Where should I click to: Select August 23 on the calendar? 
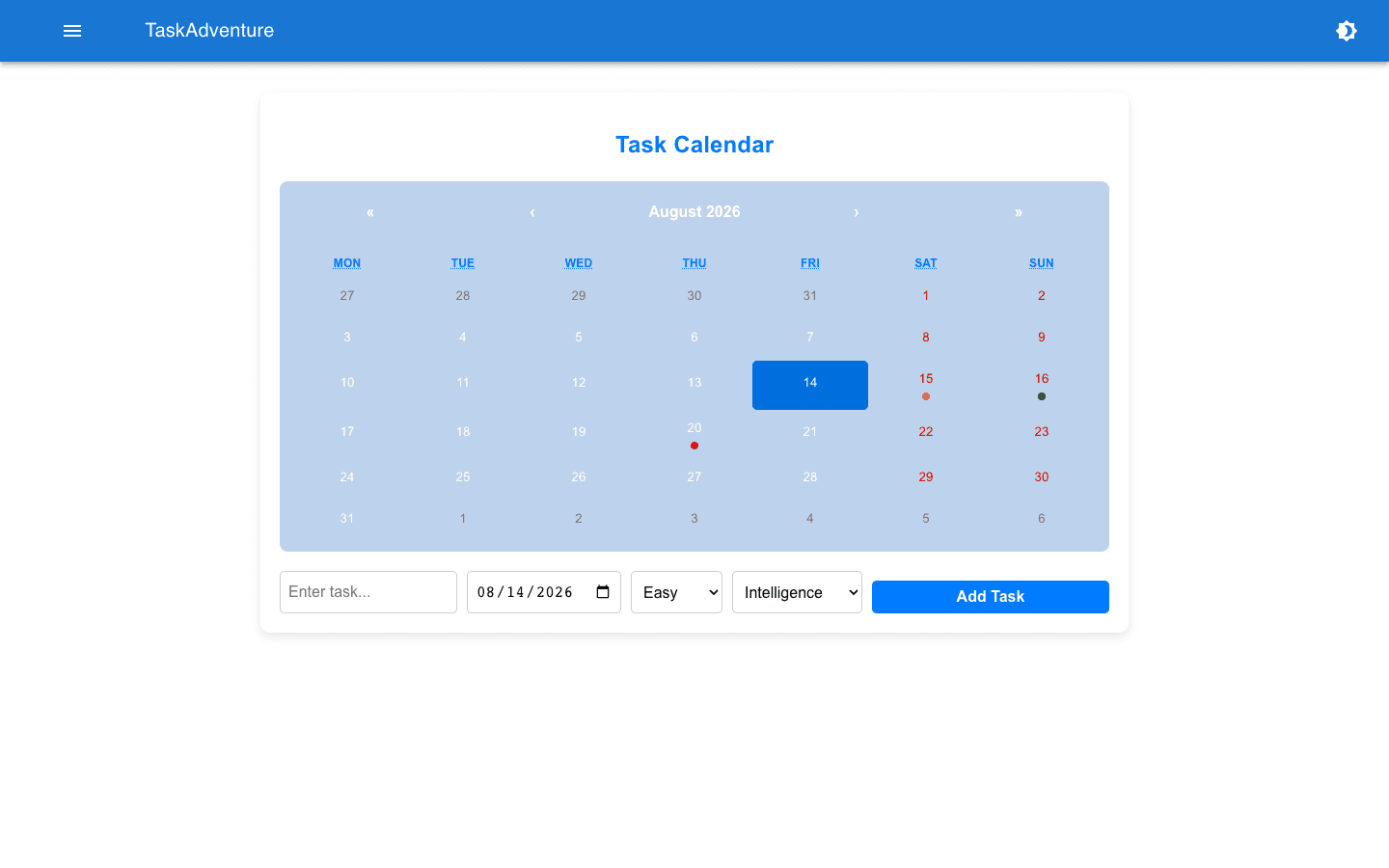tap(1042, 434)
